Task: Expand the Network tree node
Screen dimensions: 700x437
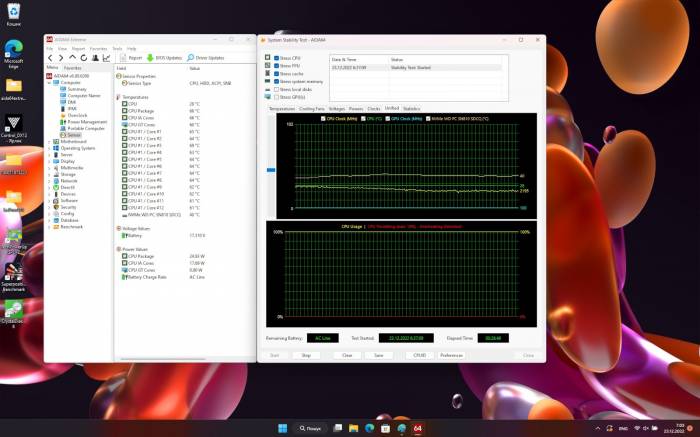Action: pyautogui.click(x=49, y=181)
